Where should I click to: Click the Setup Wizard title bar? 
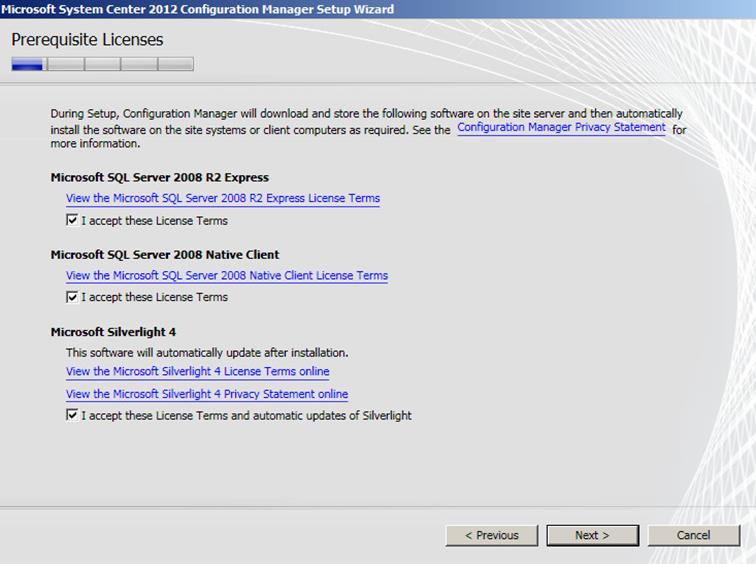click(378, 9)
